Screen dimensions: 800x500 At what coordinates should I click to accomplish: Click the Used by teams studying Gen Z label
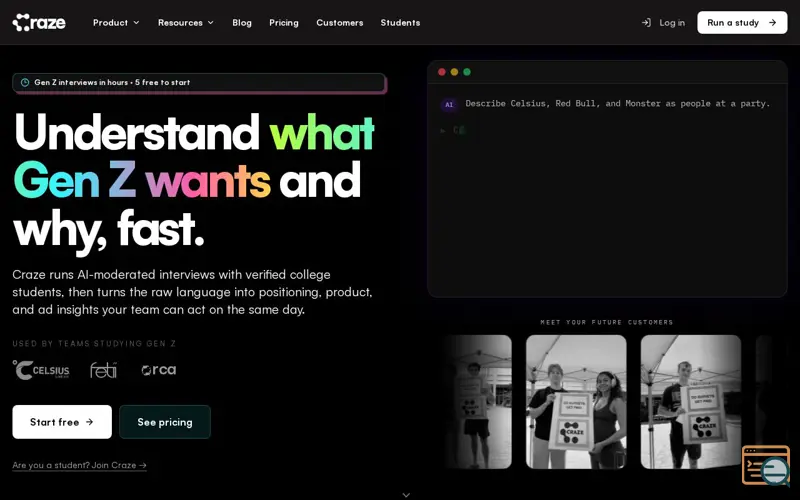(x=94, y=343)
